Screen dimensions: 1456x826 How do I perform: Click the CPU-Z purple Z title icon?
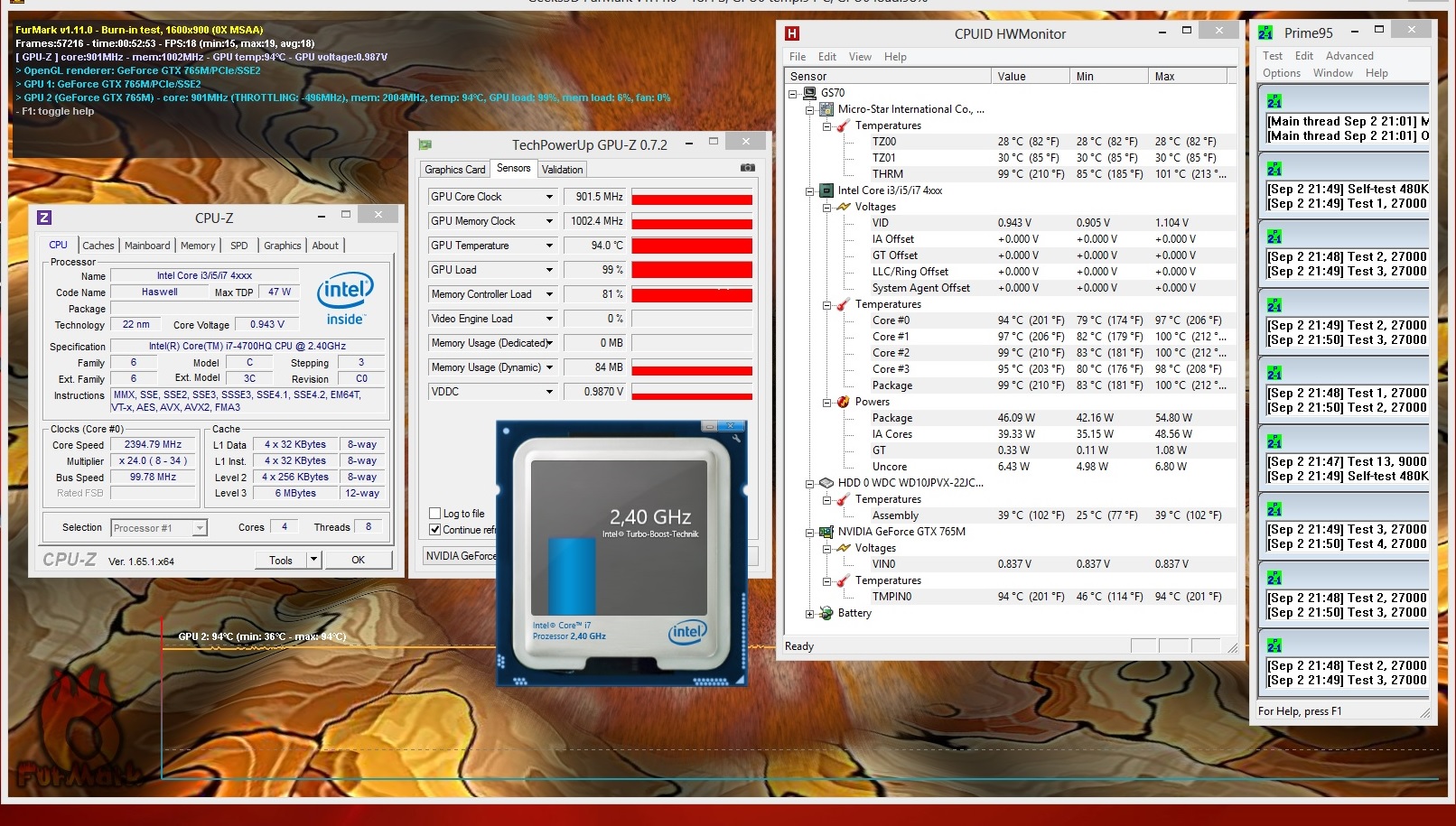(x=44, y=218)
